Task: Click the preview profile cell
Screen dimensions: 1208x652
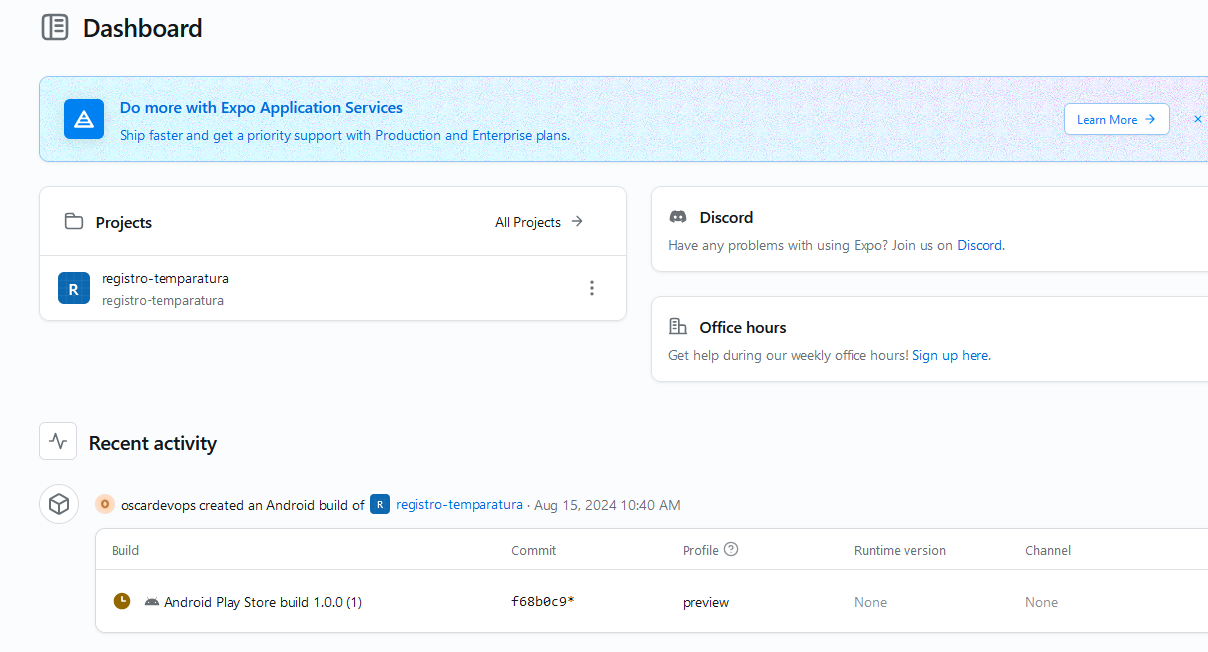Action: (706, 602)
